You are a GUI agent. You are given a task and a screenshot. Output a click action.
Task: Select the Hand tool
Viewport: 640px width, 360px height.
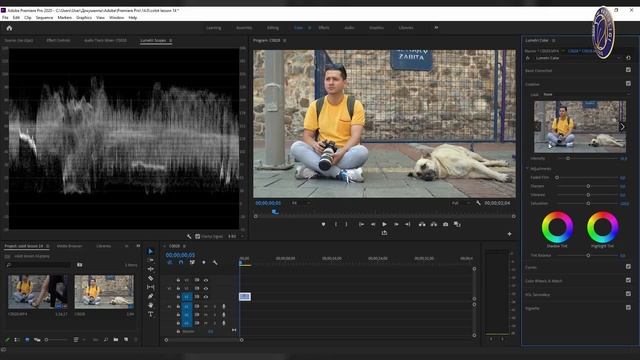pyautogui.click(x=151, y=305)
